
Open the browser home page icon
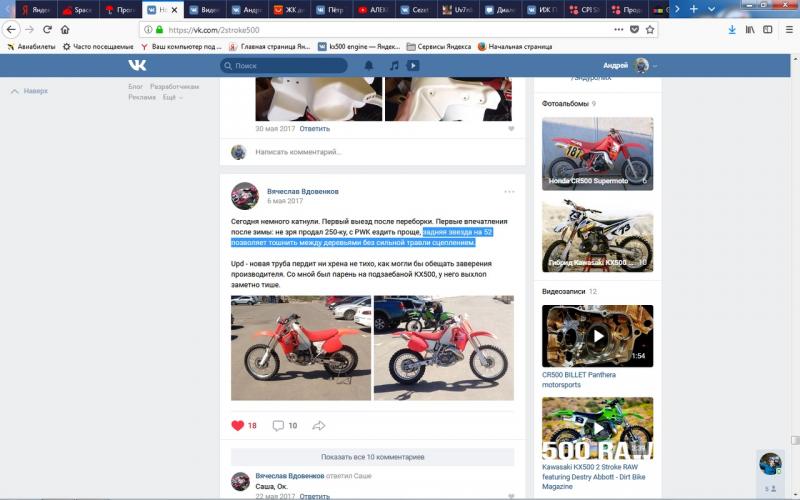pos(65,30)
